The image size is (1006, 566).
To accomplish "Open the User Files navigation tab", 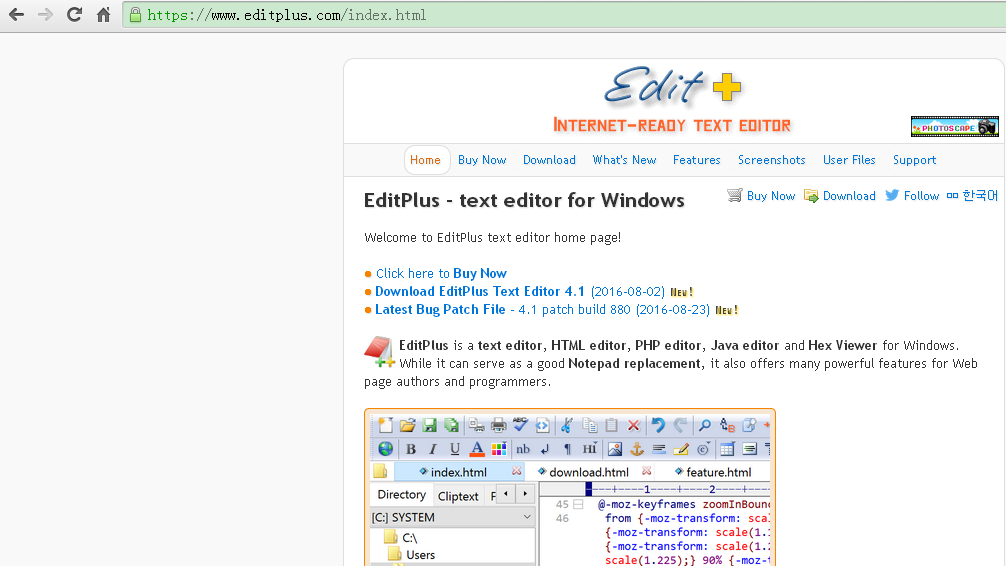I will [849, 160].
